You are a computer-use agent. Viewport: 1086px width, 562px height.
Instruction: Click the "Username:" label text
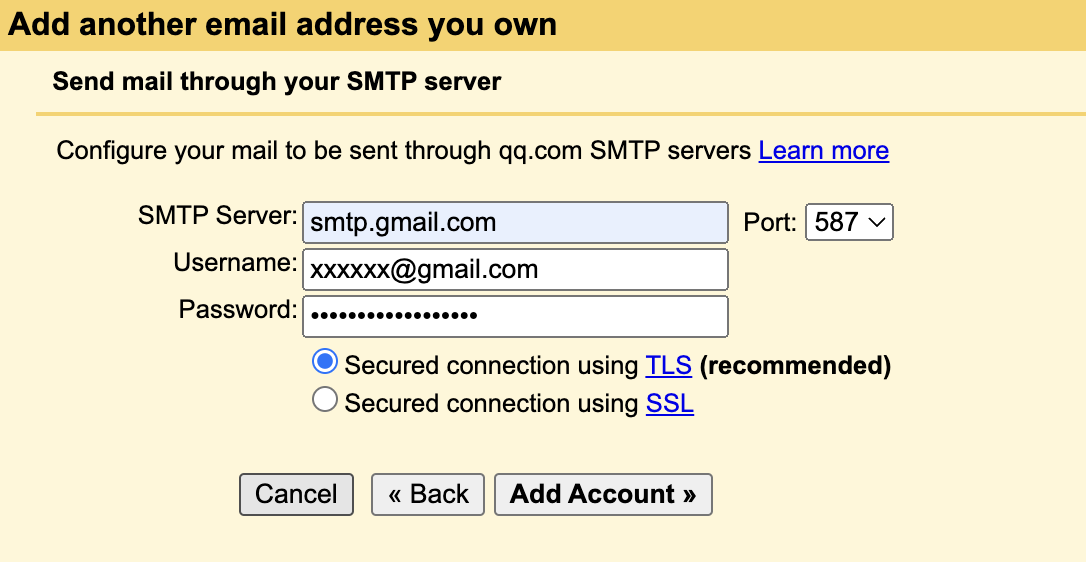coord(235,263)
